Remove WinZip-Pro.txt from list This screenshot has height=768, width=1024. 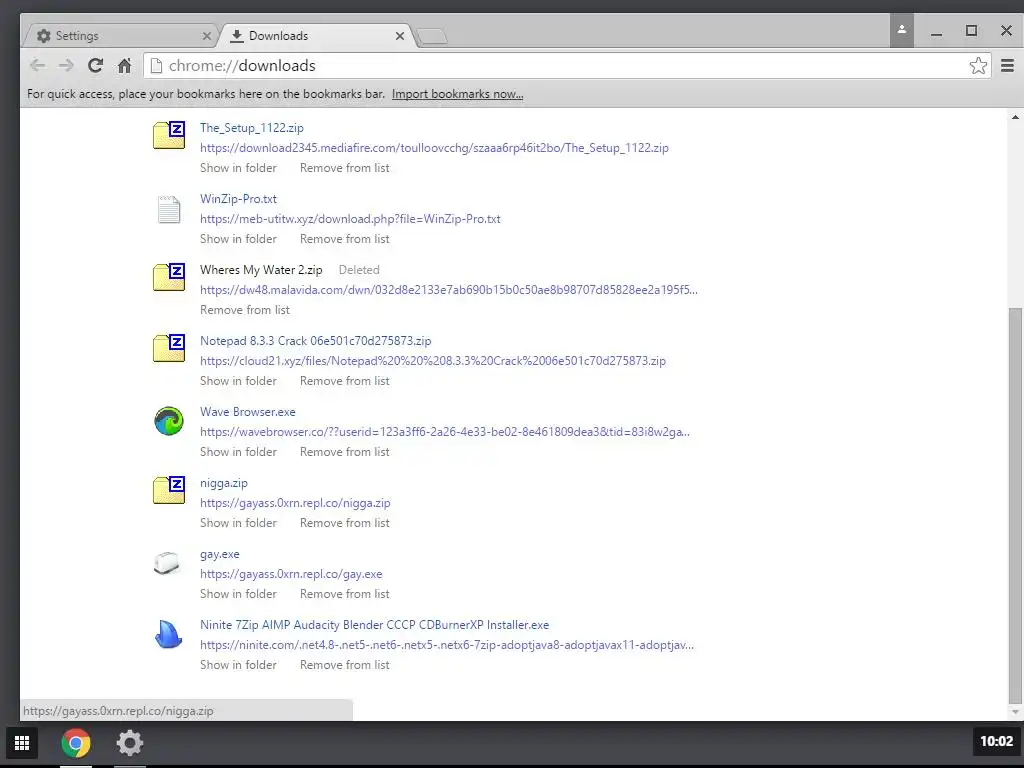(344, 239)
